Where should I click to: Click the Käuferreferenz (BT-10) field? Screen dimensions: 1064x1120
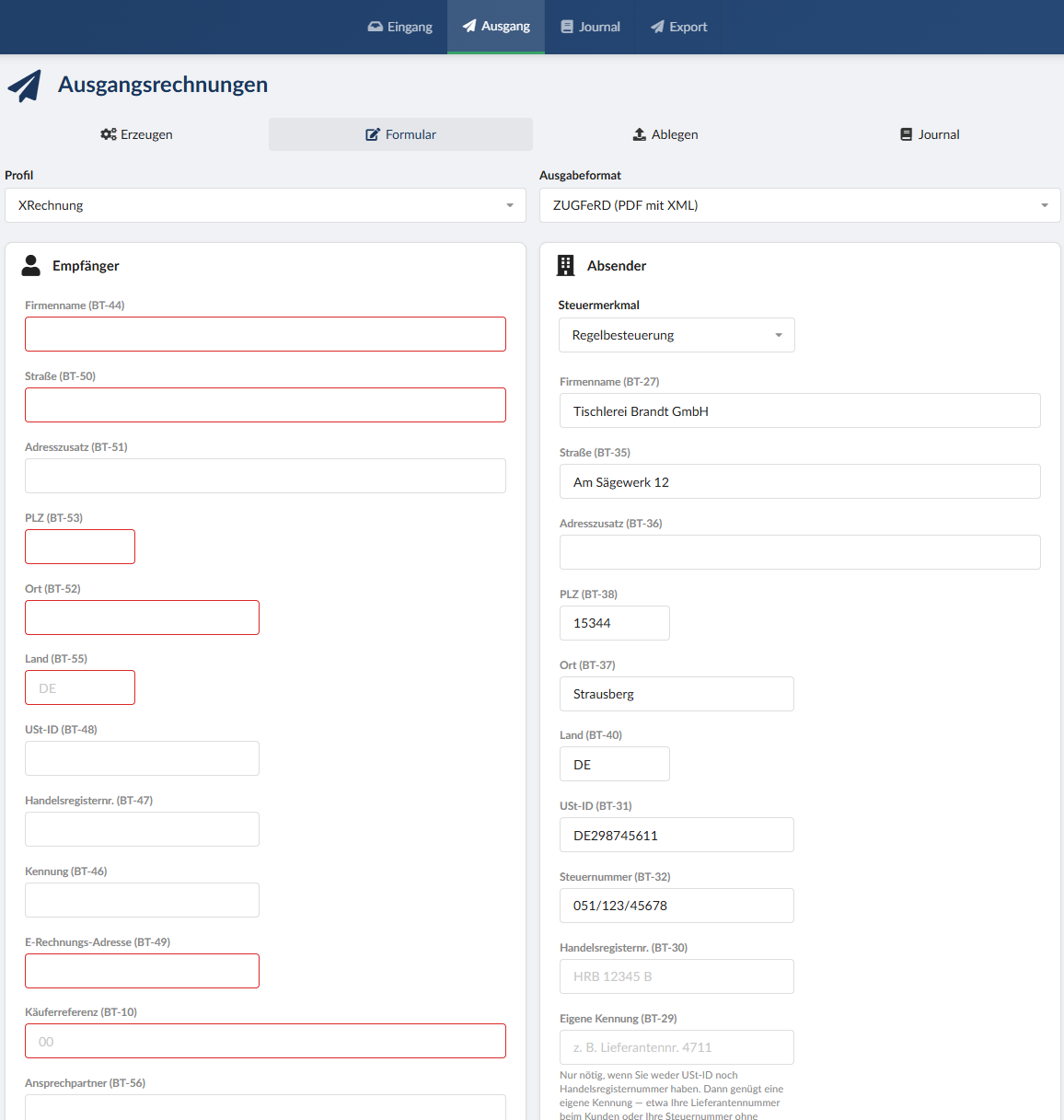[x=265, y=1041]
